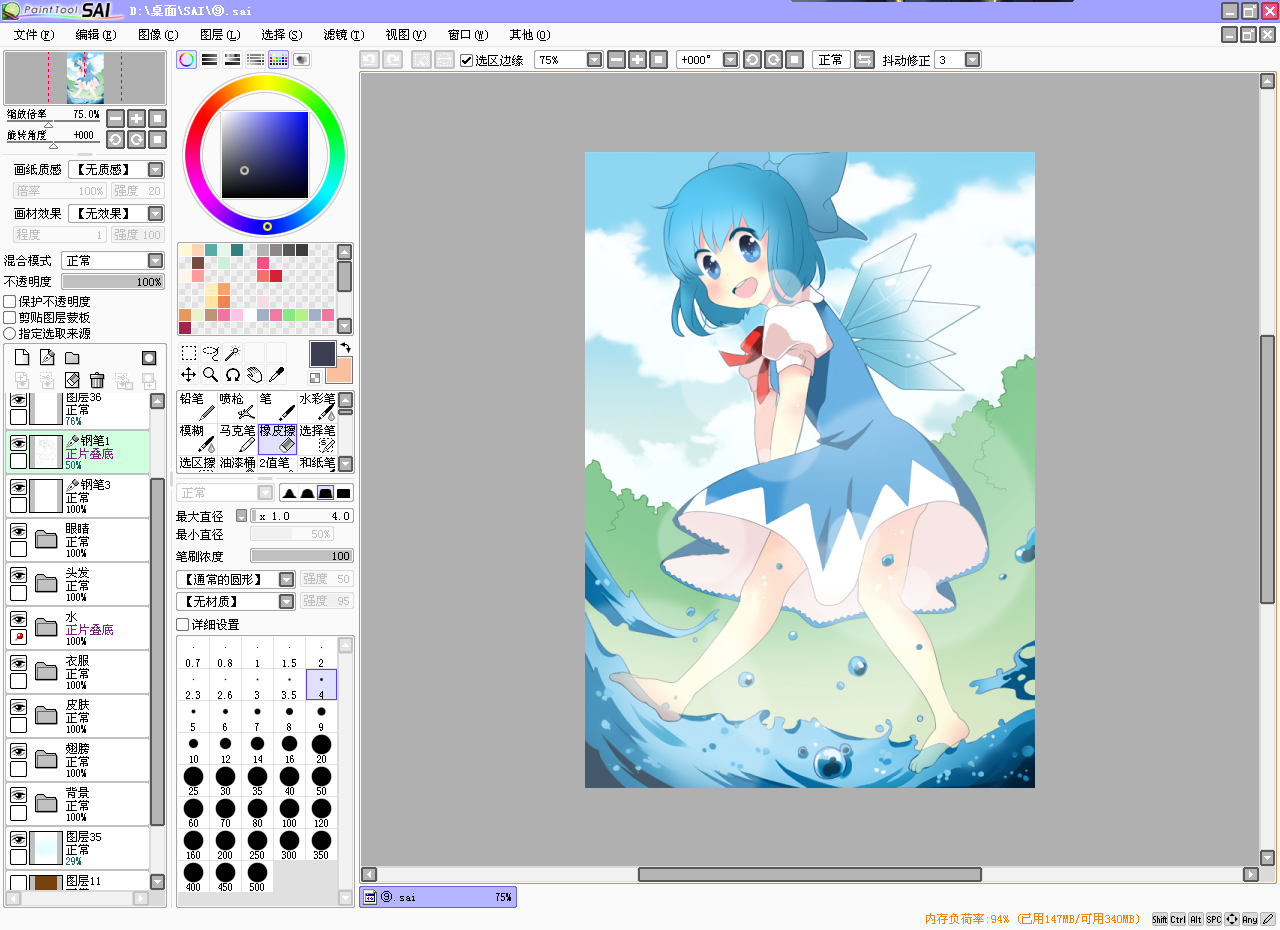Open the 75% zoom level dropdown
Viewport: 1280px width, 930px height.
click(594, 60)
